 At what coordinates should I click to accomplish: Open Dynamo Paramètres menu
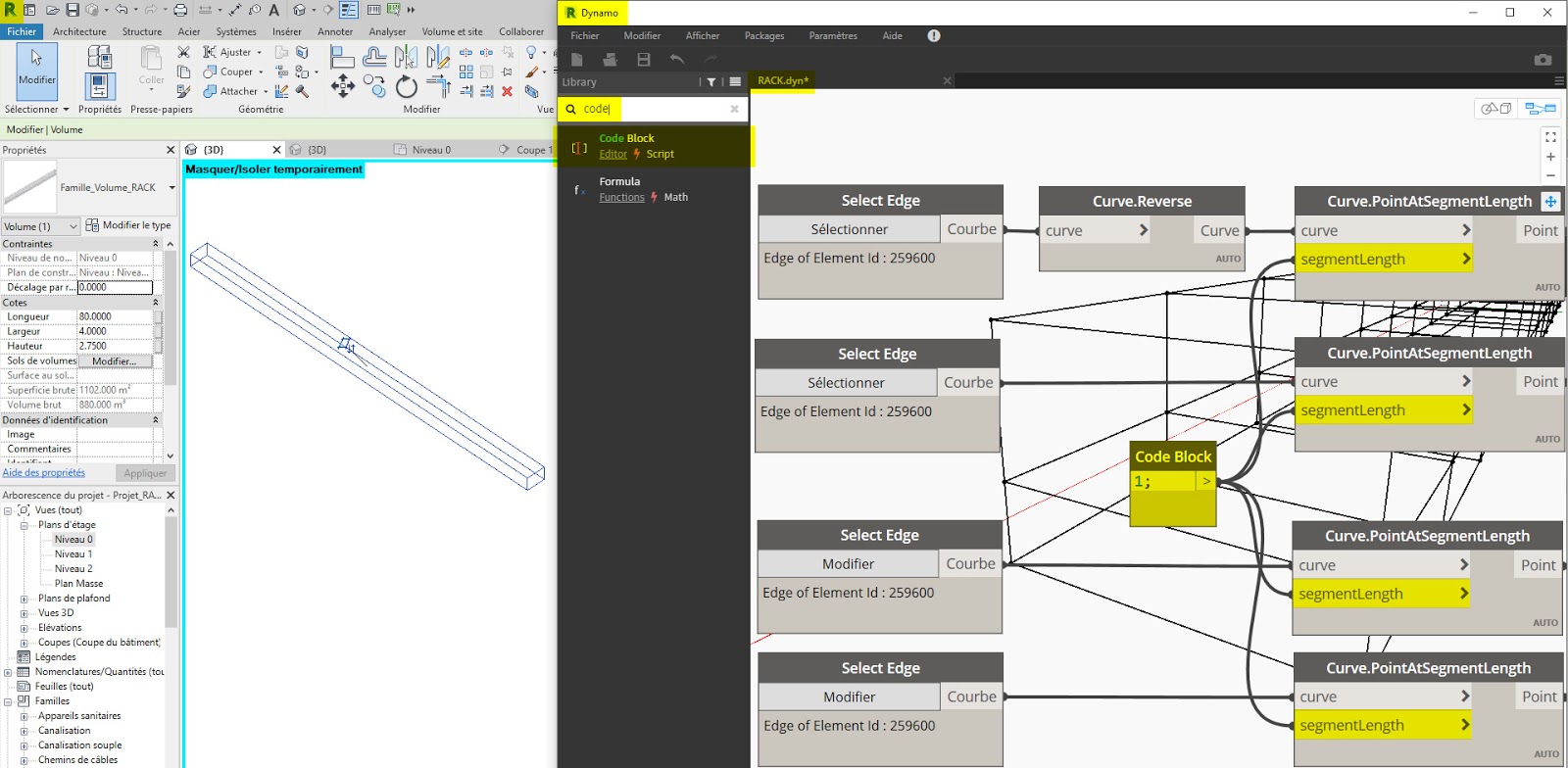point(833,36)
